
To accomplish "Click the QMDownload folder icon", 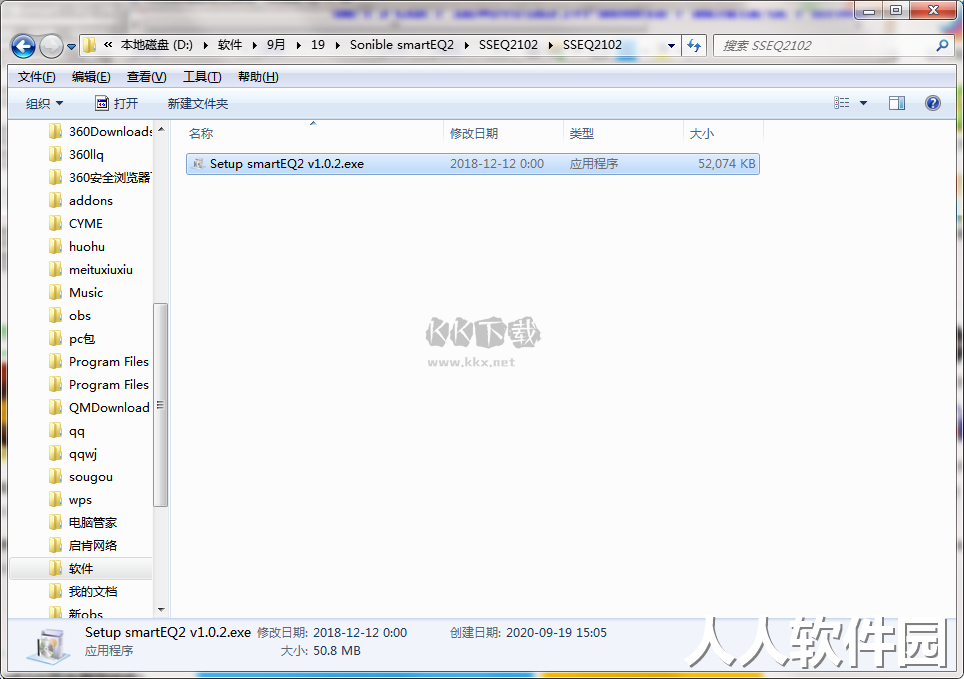I will point(55,407).
